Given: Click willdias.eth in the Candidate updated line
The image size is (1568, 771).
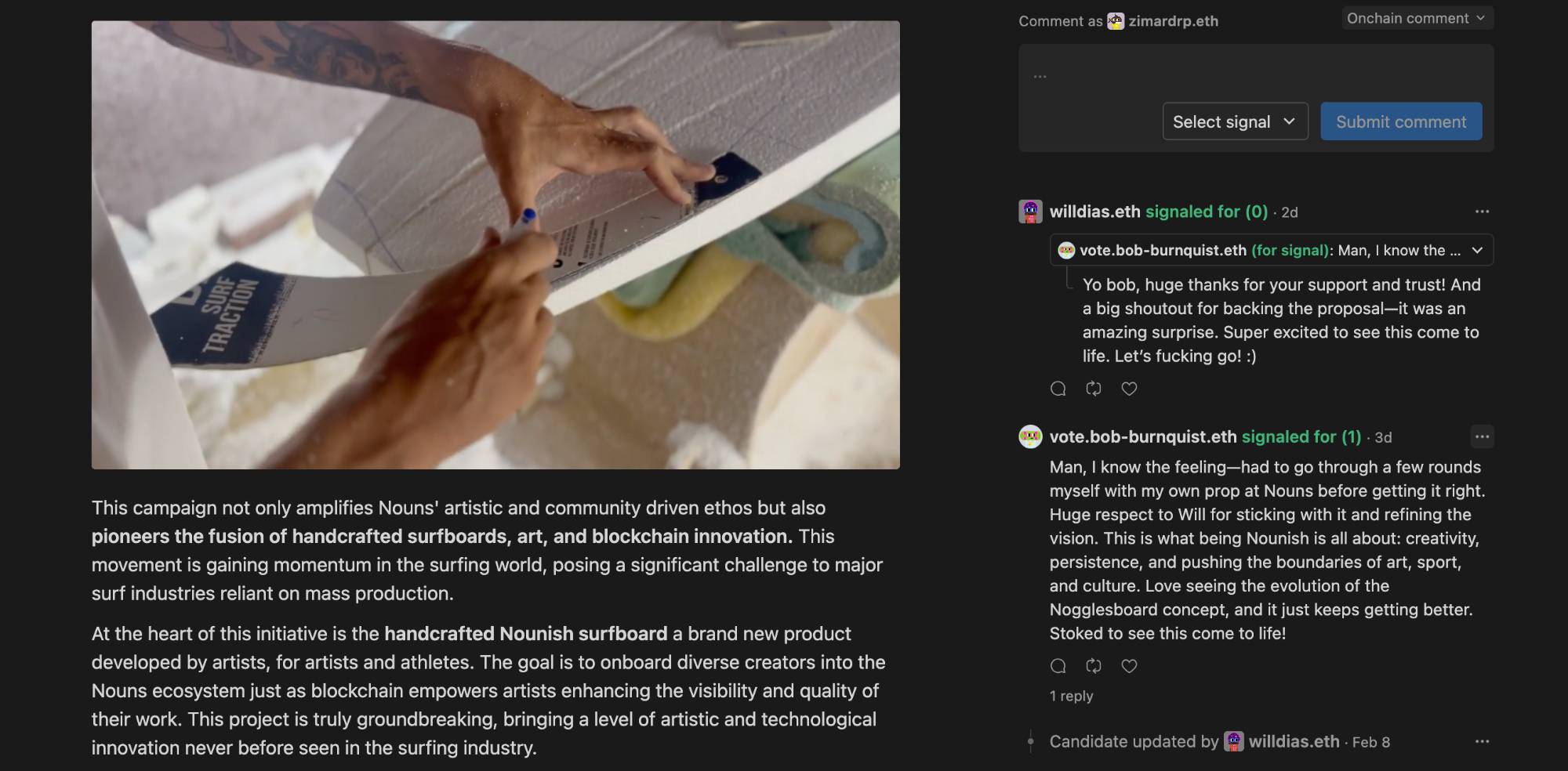Looking at the screenshot, I should [x=1294, y=741].
